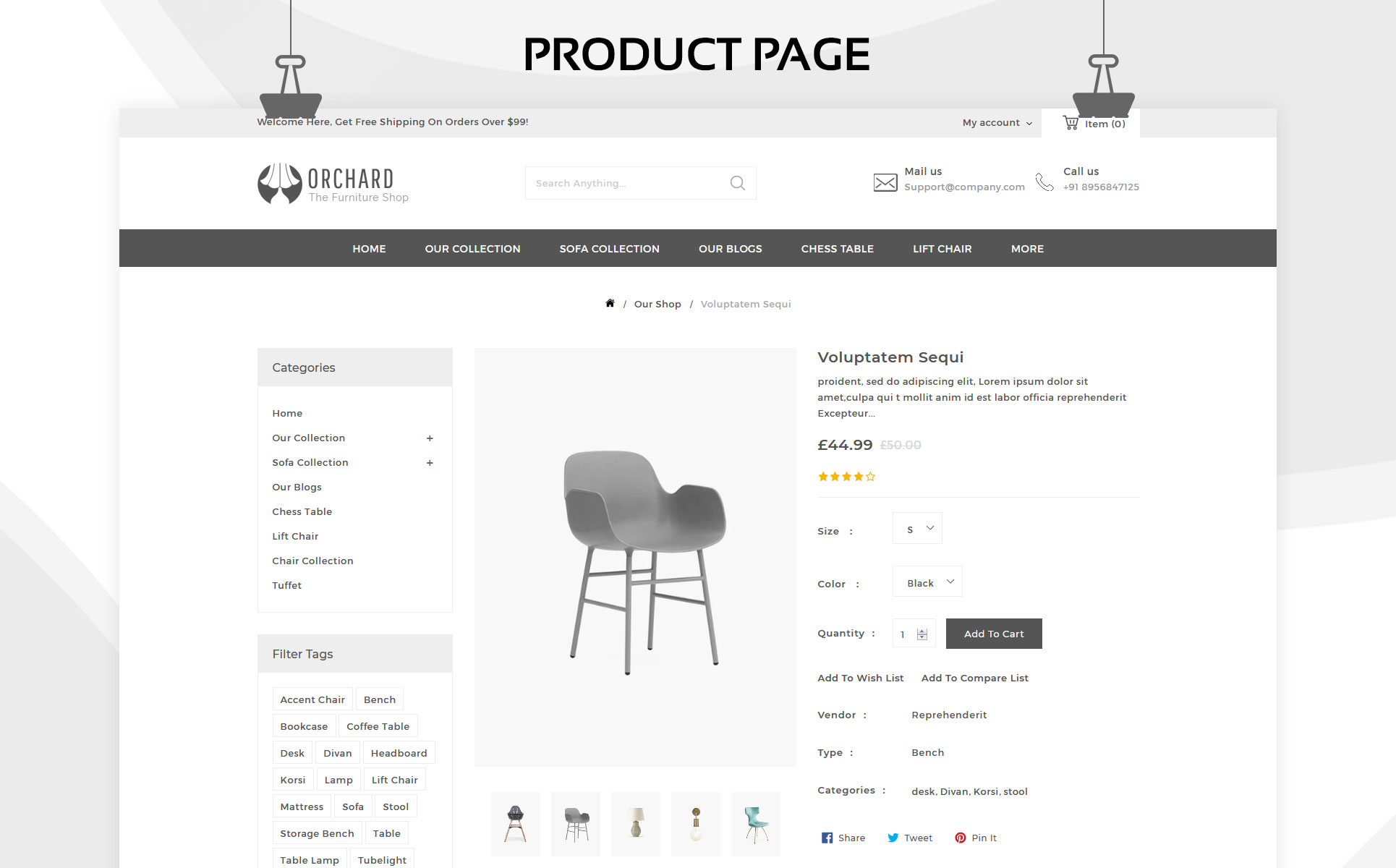Open the CHESS TABLE menu item
The height and width of the screenshot is (868, 1396).
837,248
